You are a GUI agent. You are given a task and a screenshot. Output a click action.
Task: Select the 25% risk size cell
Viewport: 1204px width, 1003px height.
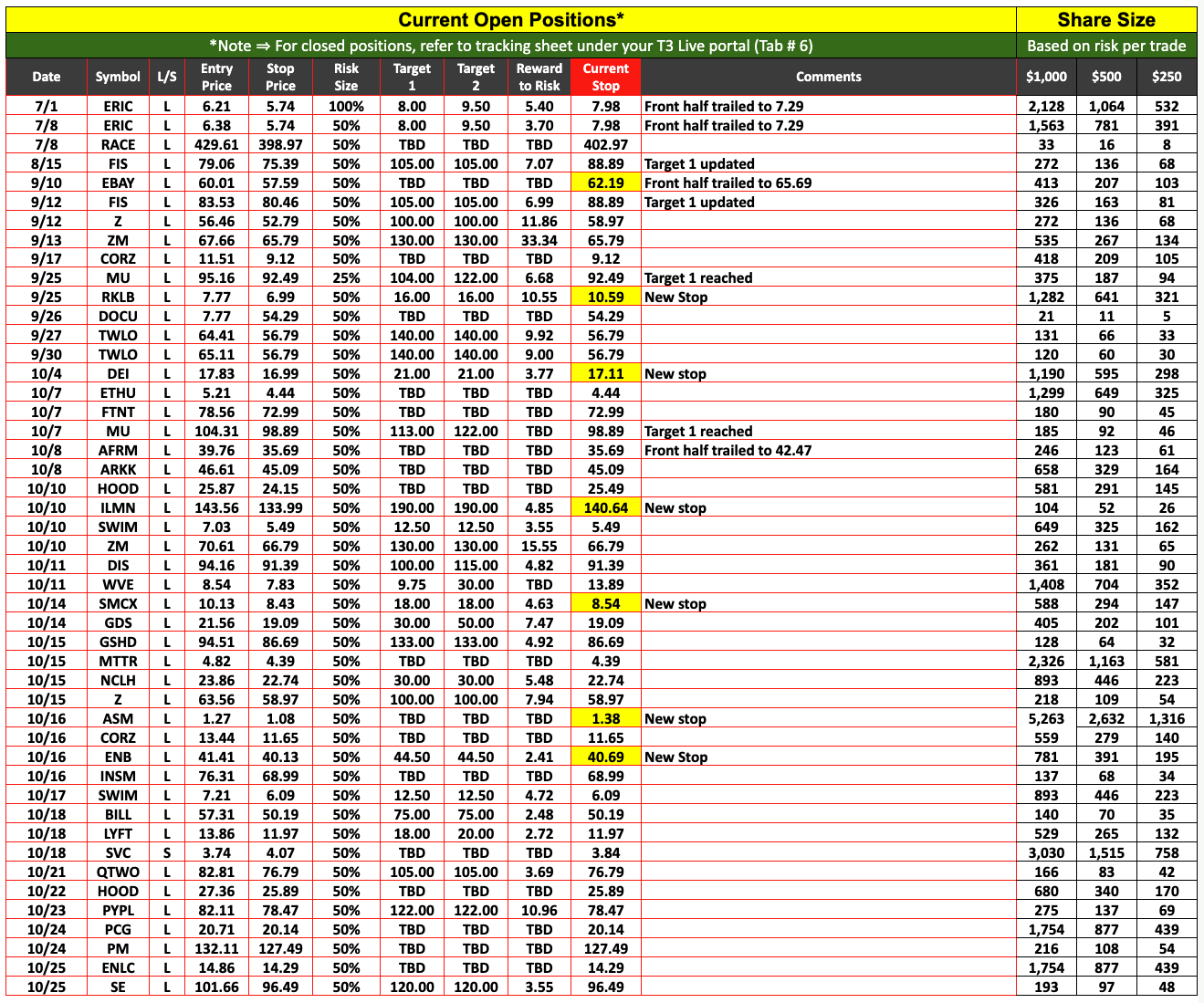click(x=346, y=277)
